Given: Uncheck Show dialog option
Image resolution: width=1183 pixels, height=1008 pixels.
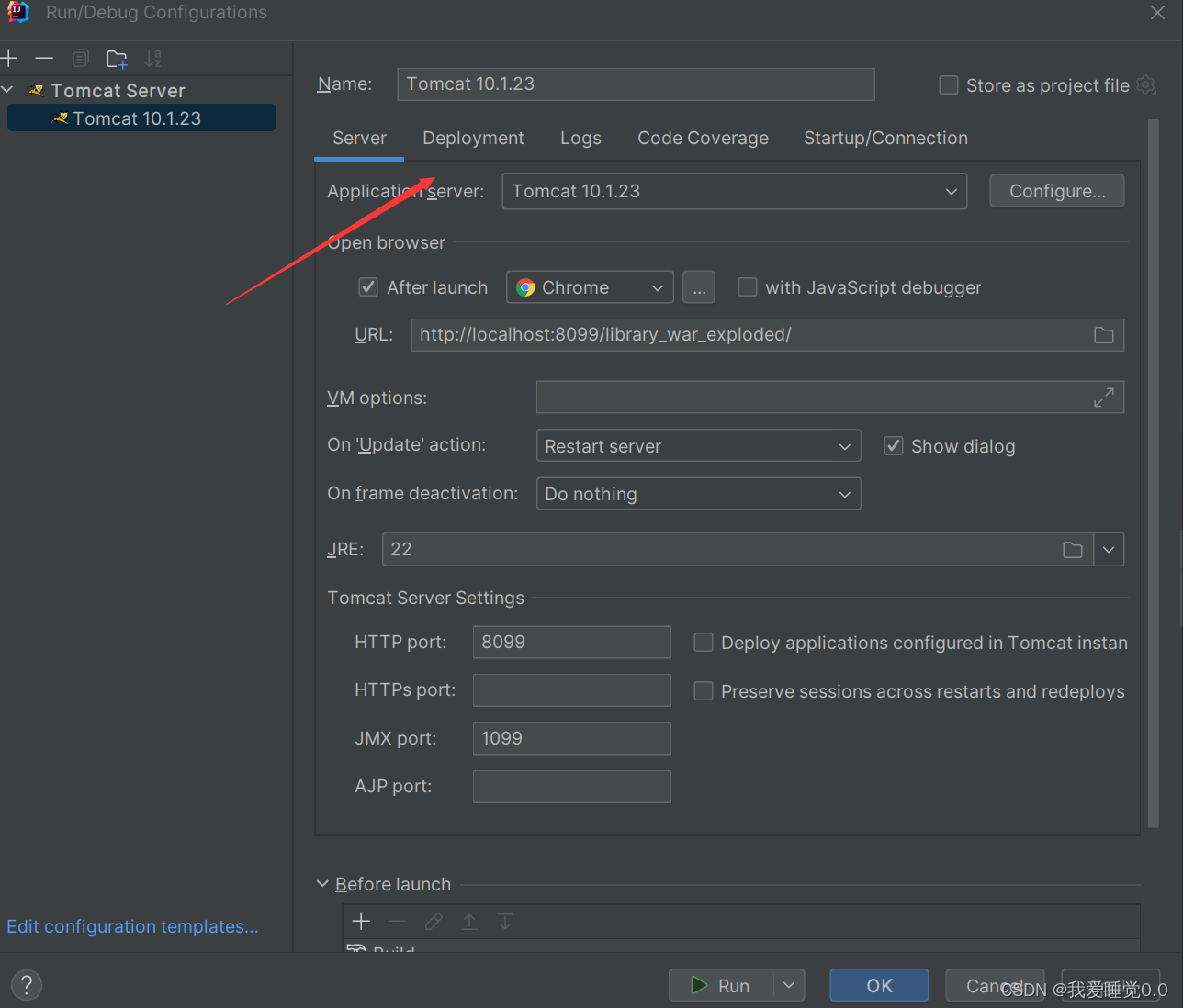Looking at the screenshot, I should (893, 446).
